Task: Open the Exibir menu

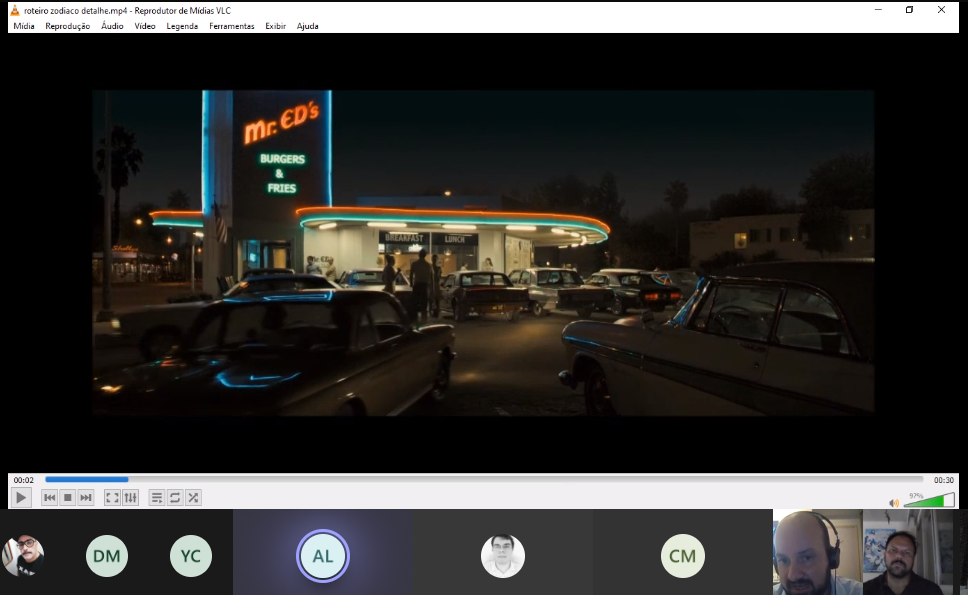Action: [275, 26]
